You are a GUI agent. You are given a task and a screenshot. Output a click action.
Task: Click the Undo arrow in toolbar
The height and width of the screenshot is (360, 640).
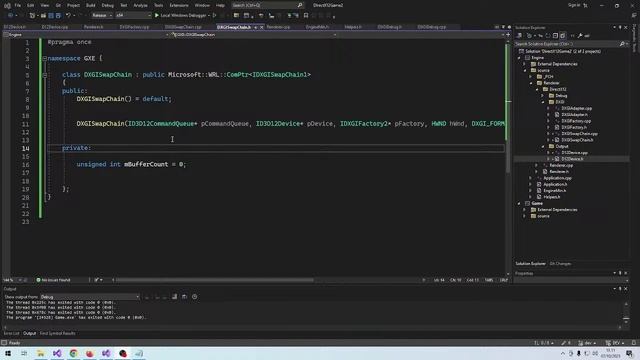pyautogui.click(x=68, y=16)
